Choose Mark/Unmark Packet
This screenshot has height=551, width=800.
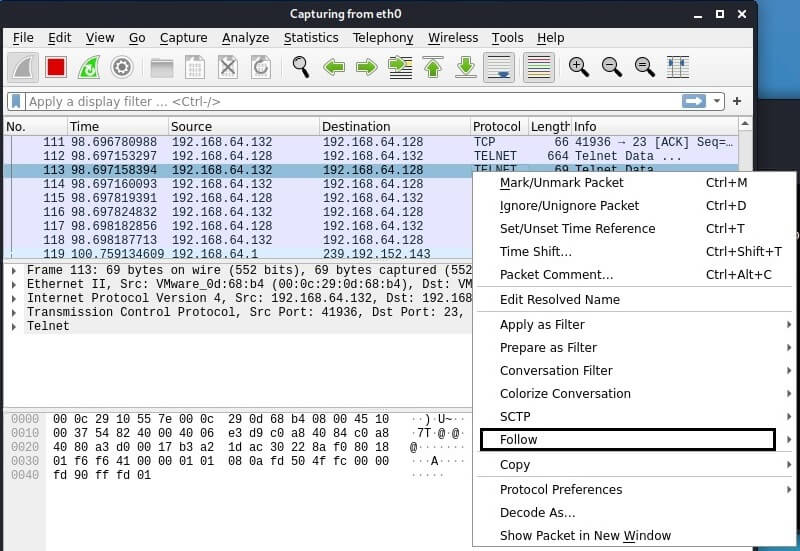(634, 183)
